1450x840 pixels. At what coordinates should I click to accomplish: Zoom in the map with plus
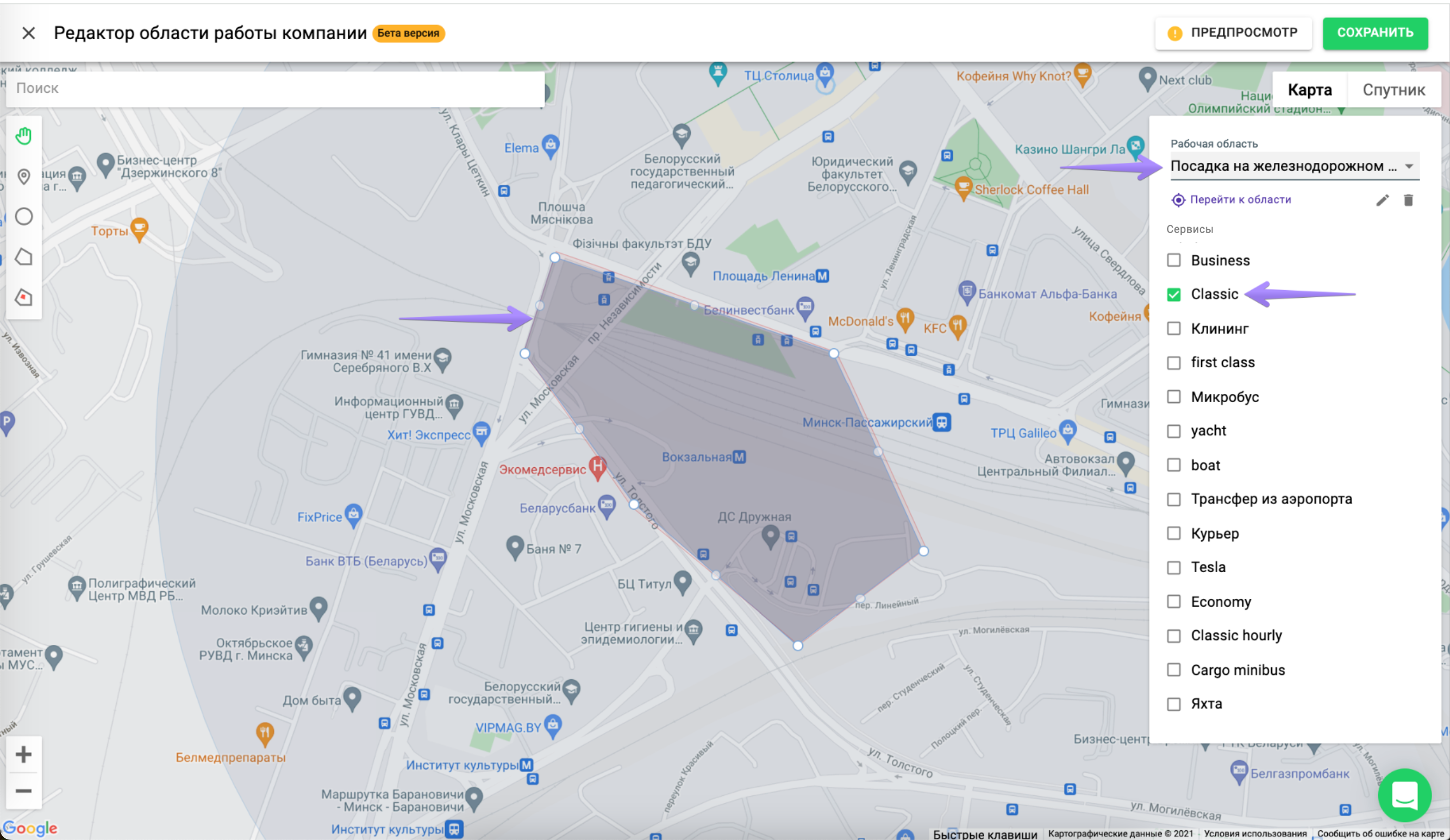23,754
